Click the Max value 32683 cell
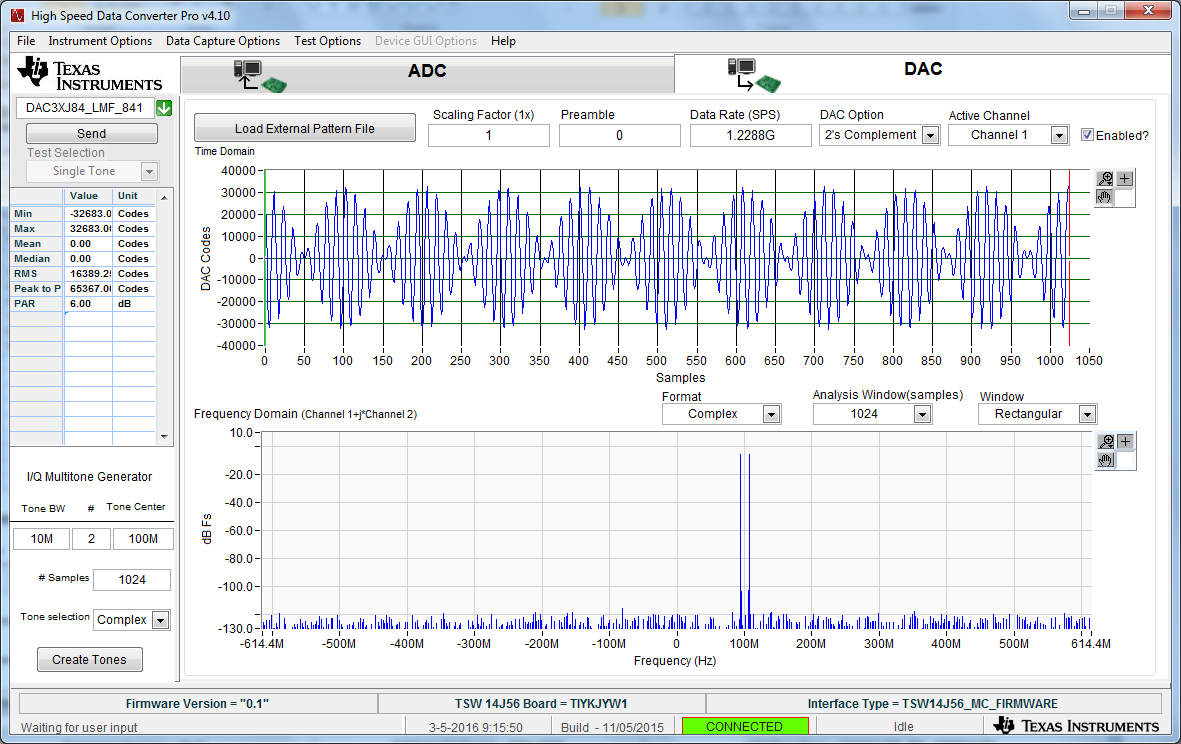 coord(88,229)
